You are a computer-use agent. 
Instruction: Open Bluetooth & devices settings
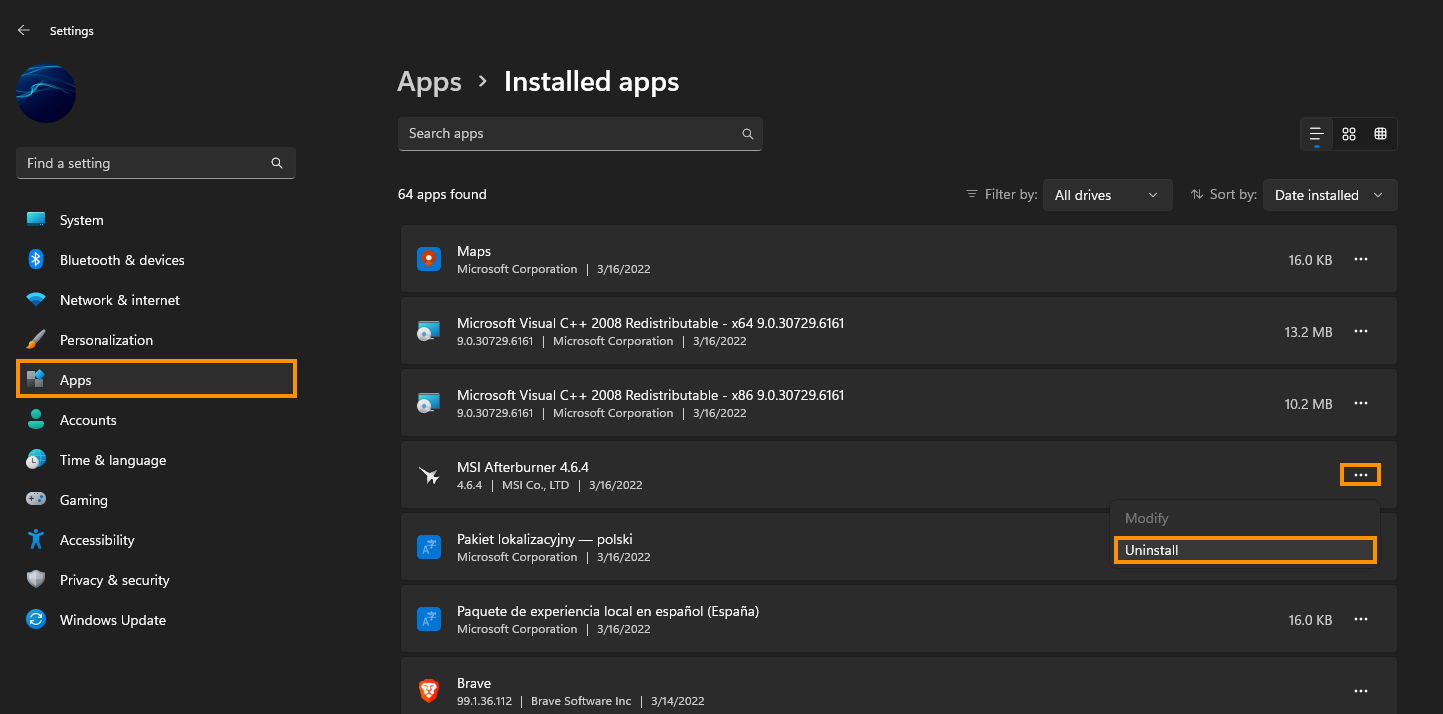(156, 260)
